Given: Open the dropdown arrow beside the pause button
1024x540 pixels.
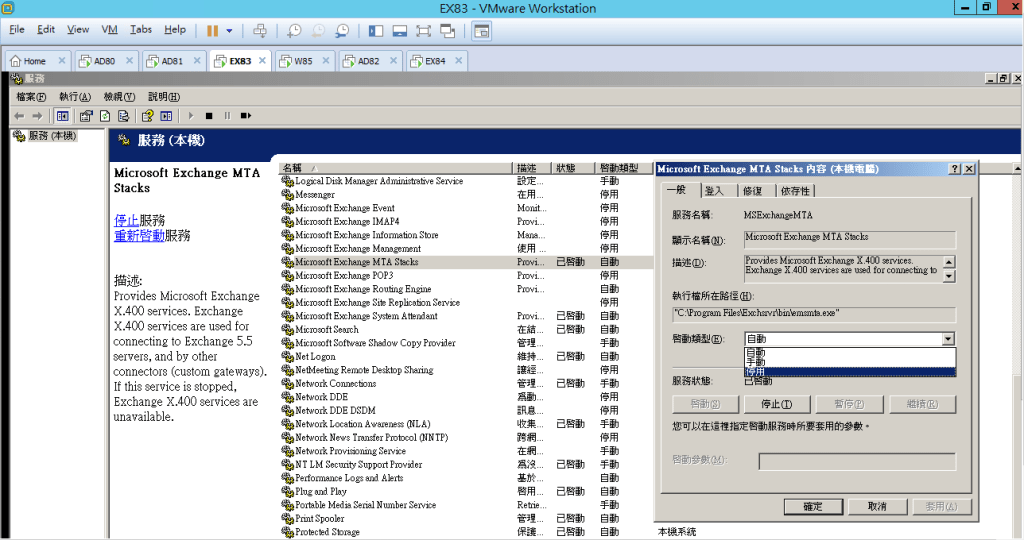Looking at the screenshot, I should [x=229, y=31].
